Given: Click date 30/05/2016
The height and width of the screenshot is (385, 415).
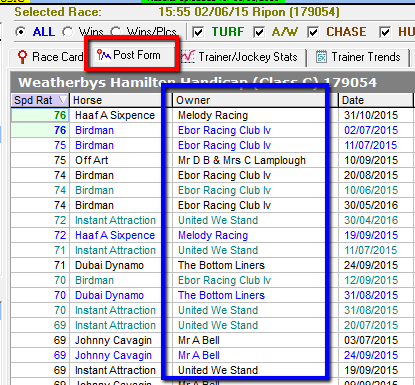Looking at the screenshot, I should (x=371, y=205).
